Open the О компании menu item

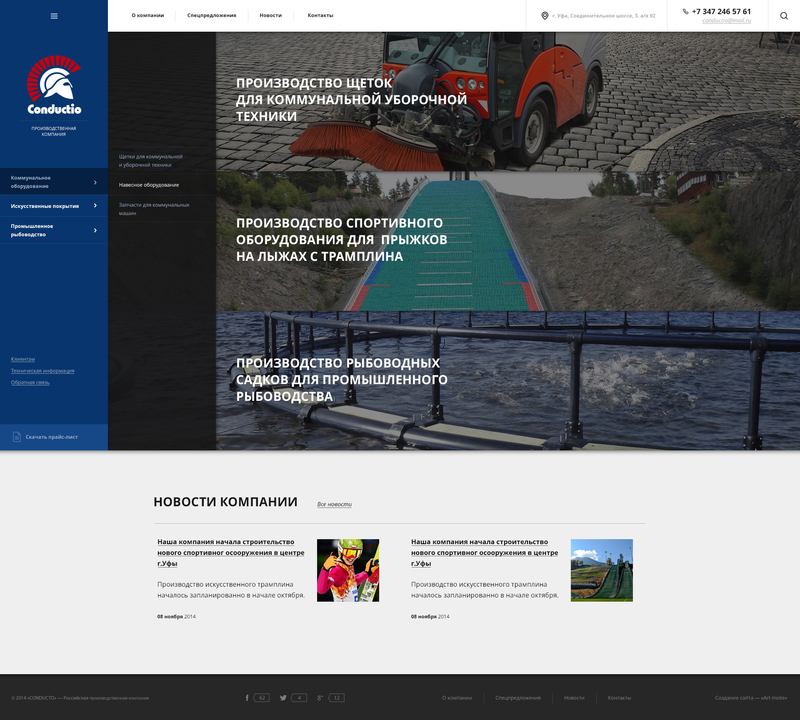(x=148, y=15)
